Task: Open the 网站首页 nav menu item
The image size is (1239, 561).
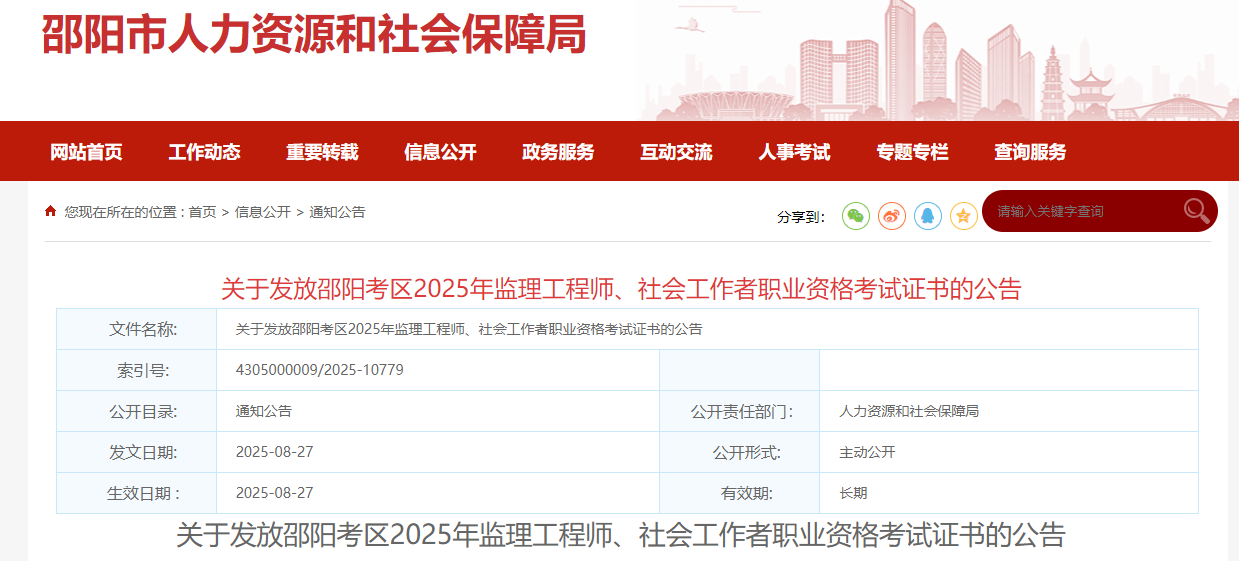Action: pyautogui.click(x=87, y=152)
